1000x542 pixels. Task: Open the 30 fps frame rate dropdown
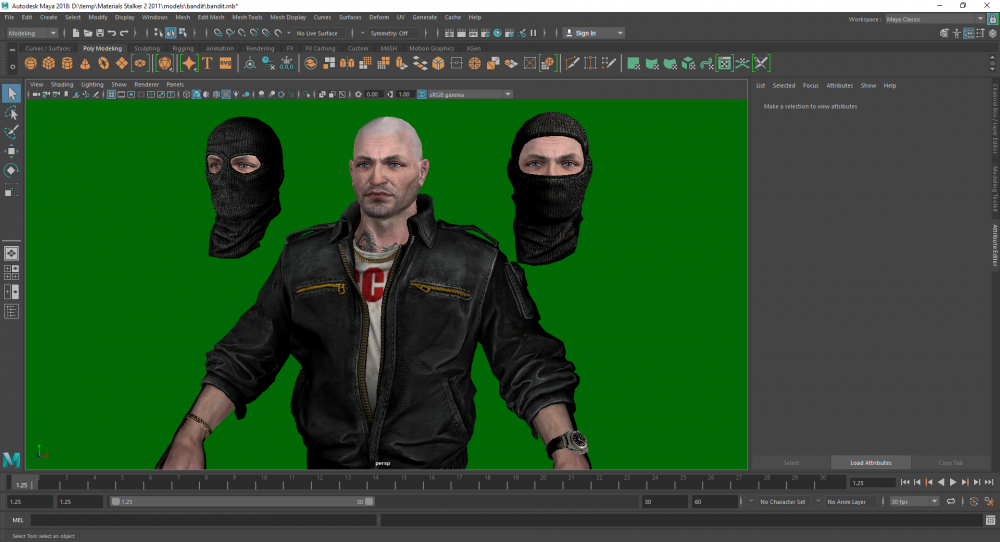(x=914, y=502)
